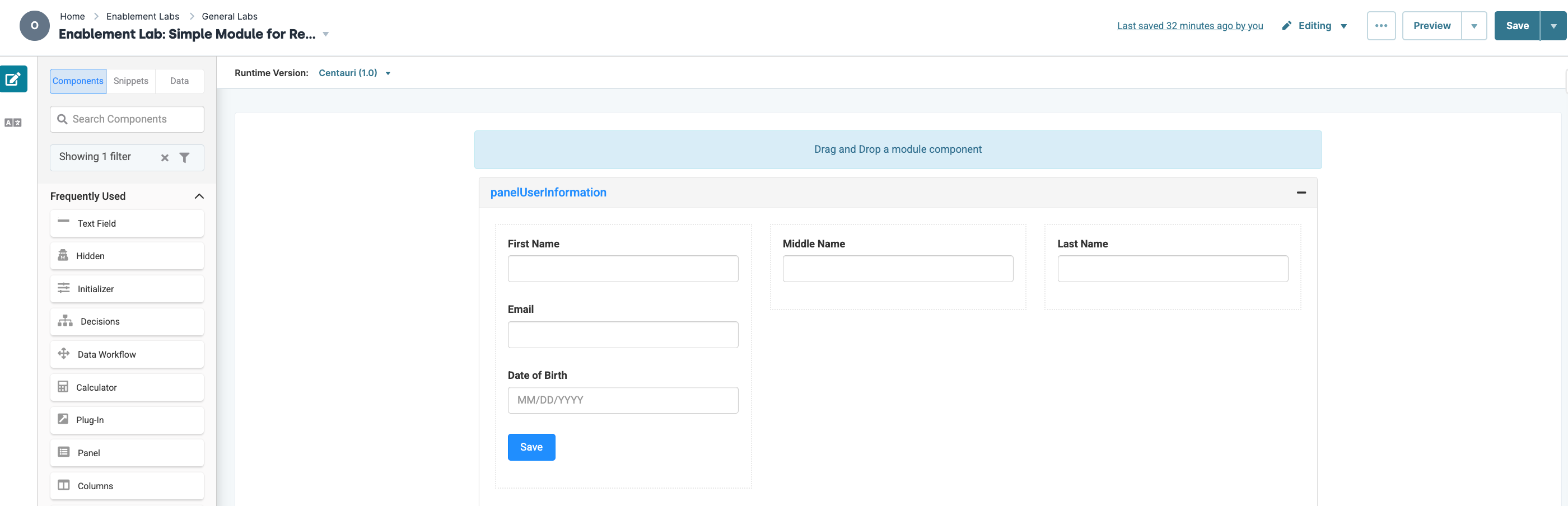
Task: Select the Calculator component icon
Action: click(63, 387)
